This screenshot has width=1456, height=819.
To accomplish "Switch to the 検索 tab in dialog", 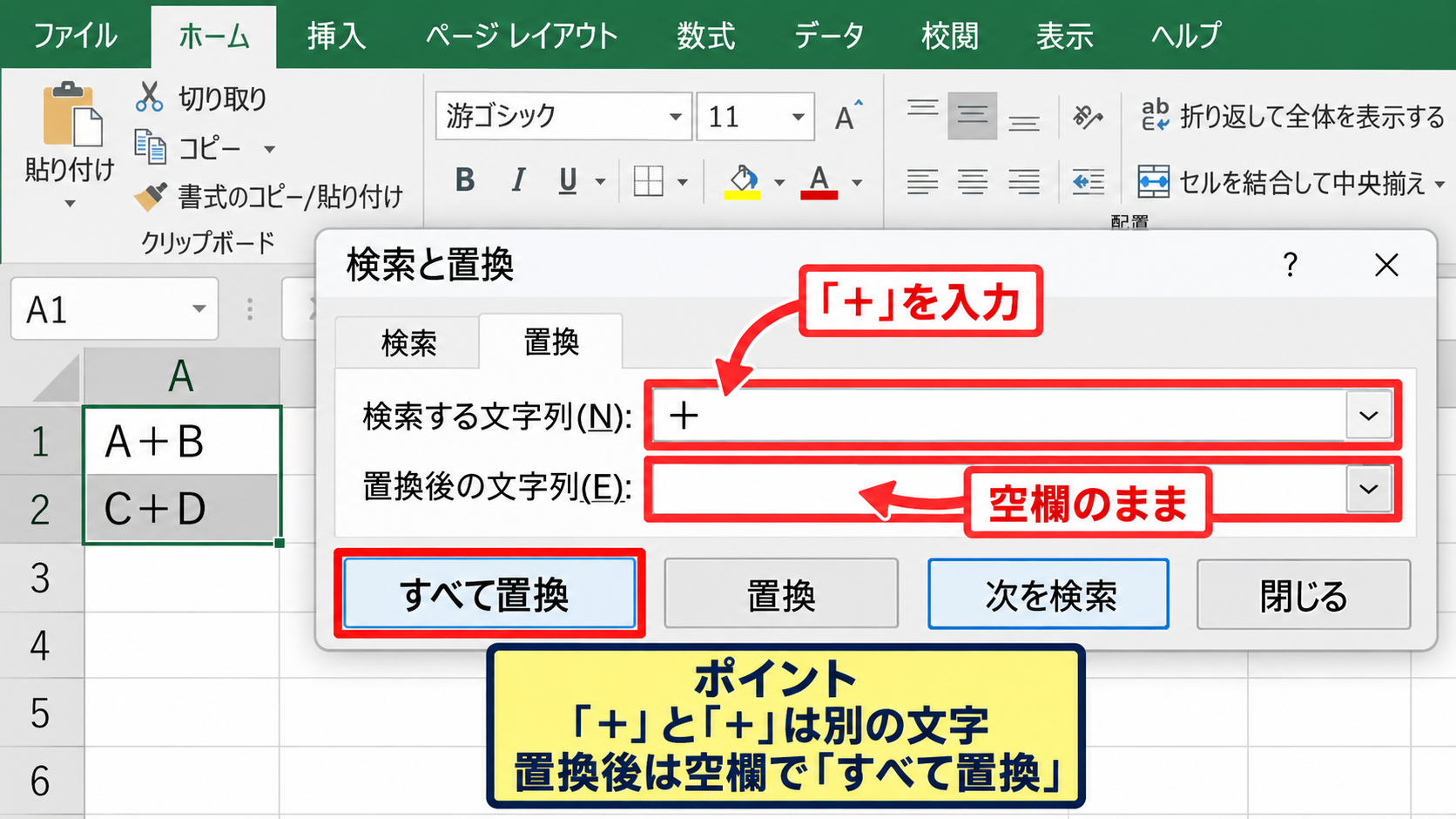I will tap(408, 342).
